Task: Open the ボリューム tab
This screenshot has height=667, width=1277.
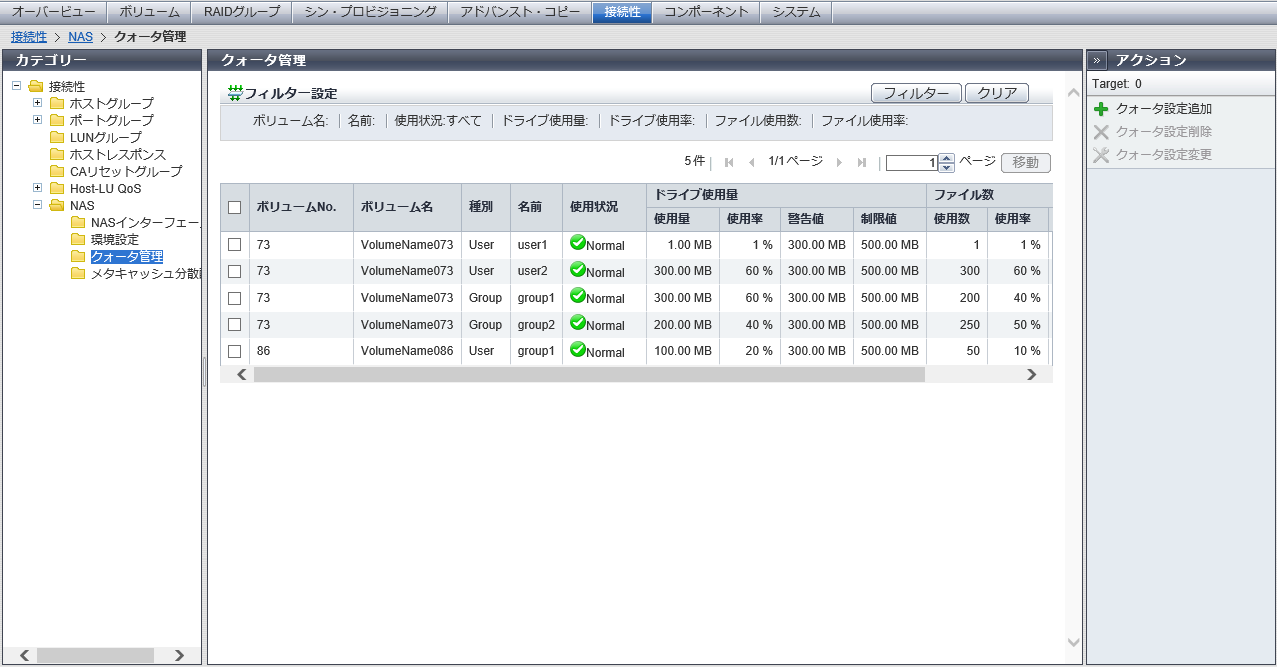Action: point(149,12)
